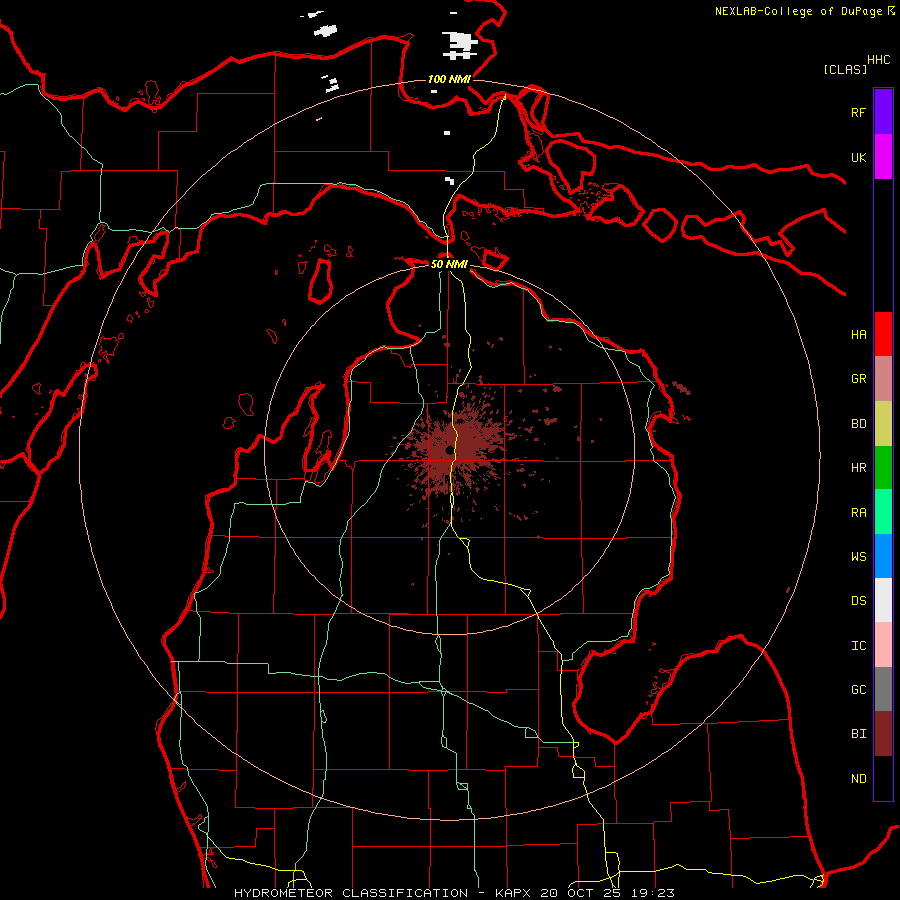
Task: Click the HA red legend swatch
Action: click(883, 334)
